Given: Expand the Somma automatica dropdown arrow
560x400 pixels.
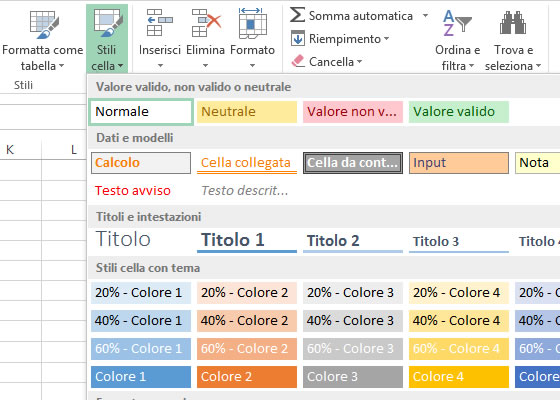Looking at the screenshot, I should point(425,16).
